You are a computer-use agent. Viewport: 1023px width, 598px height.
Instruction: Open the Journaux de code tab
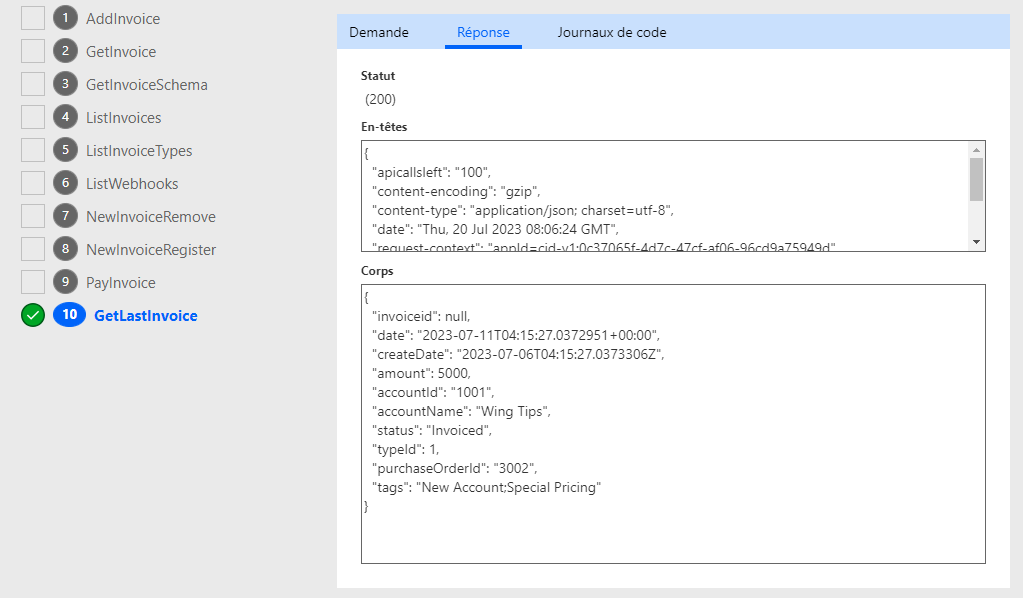point(611,32)
